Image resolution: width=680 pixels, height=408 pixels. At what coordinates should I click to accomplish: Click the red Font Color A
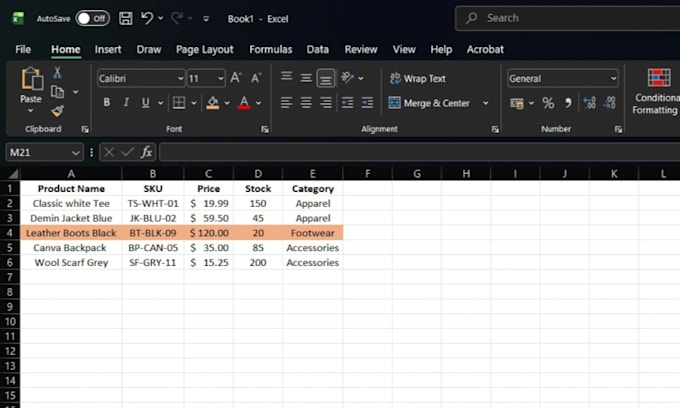click(244, 103)
